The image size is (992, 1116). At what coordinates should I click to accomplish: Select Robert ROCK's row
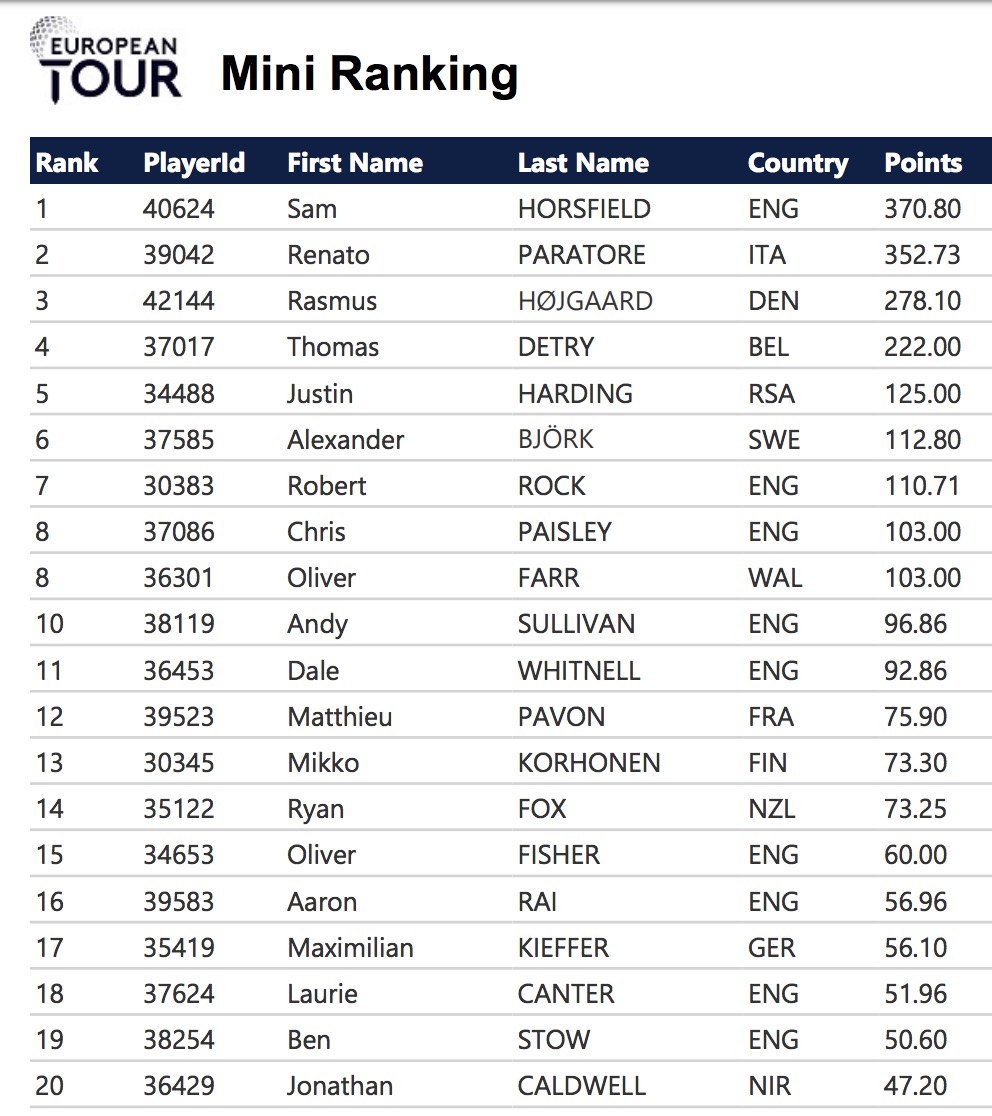(511, 485)
